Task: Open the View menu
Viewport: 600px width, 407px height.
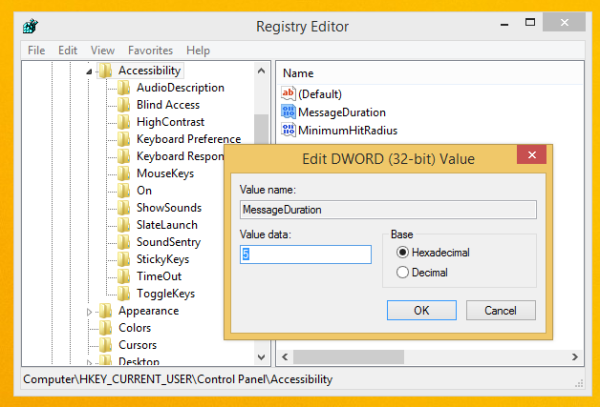Action: (103, 50)
